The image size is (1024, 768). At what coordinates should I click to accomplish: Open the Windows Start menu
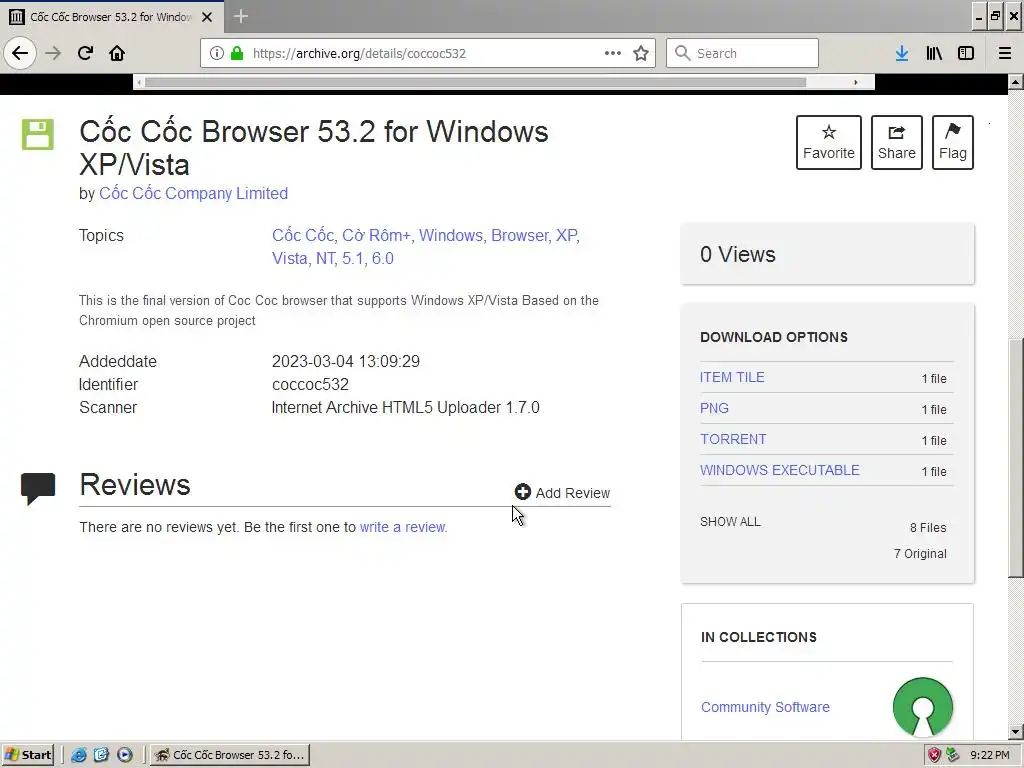click(28, 755)
